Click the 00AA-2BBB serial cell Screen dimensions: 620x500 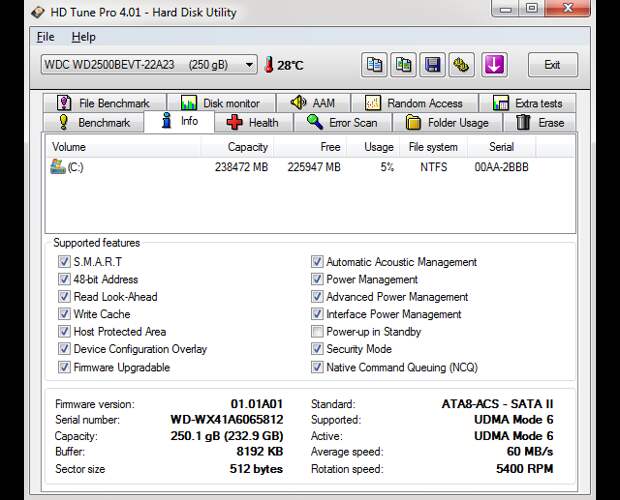pyautogui.click(x=501, y=167)
